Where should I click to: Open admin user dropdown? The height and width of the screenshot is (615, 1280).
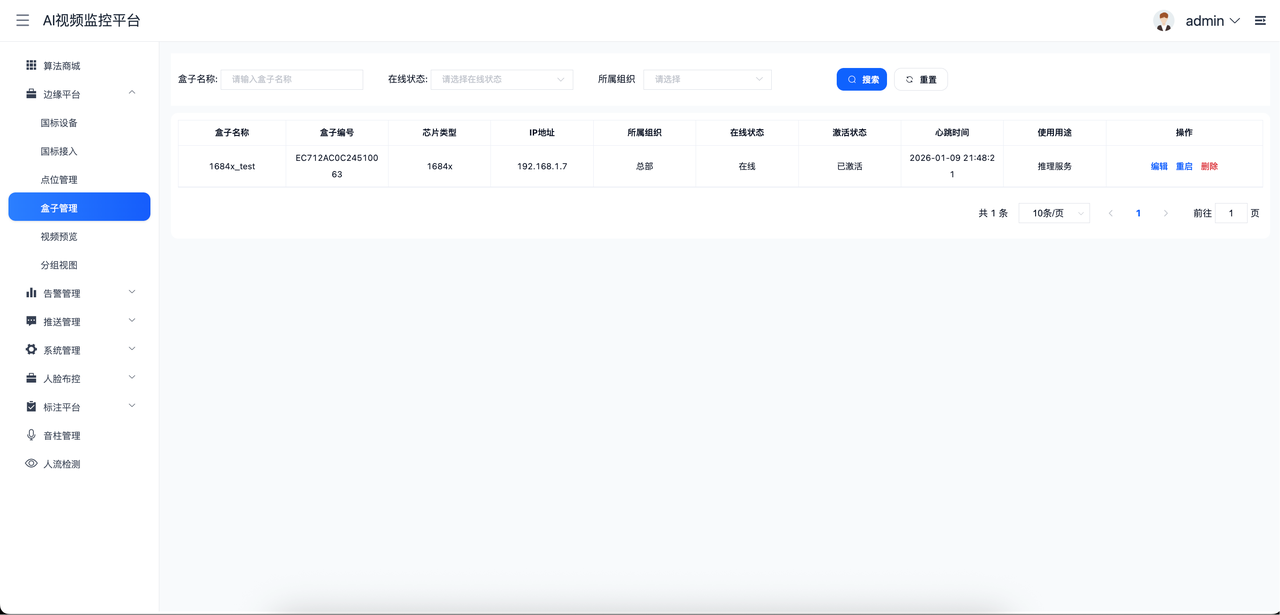pyautogui.click(x=1212, y=21)
